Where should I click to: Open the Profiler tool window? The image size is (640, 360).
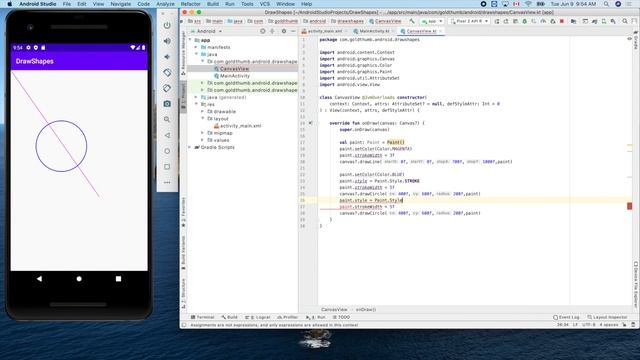click(x=287, y=317)
